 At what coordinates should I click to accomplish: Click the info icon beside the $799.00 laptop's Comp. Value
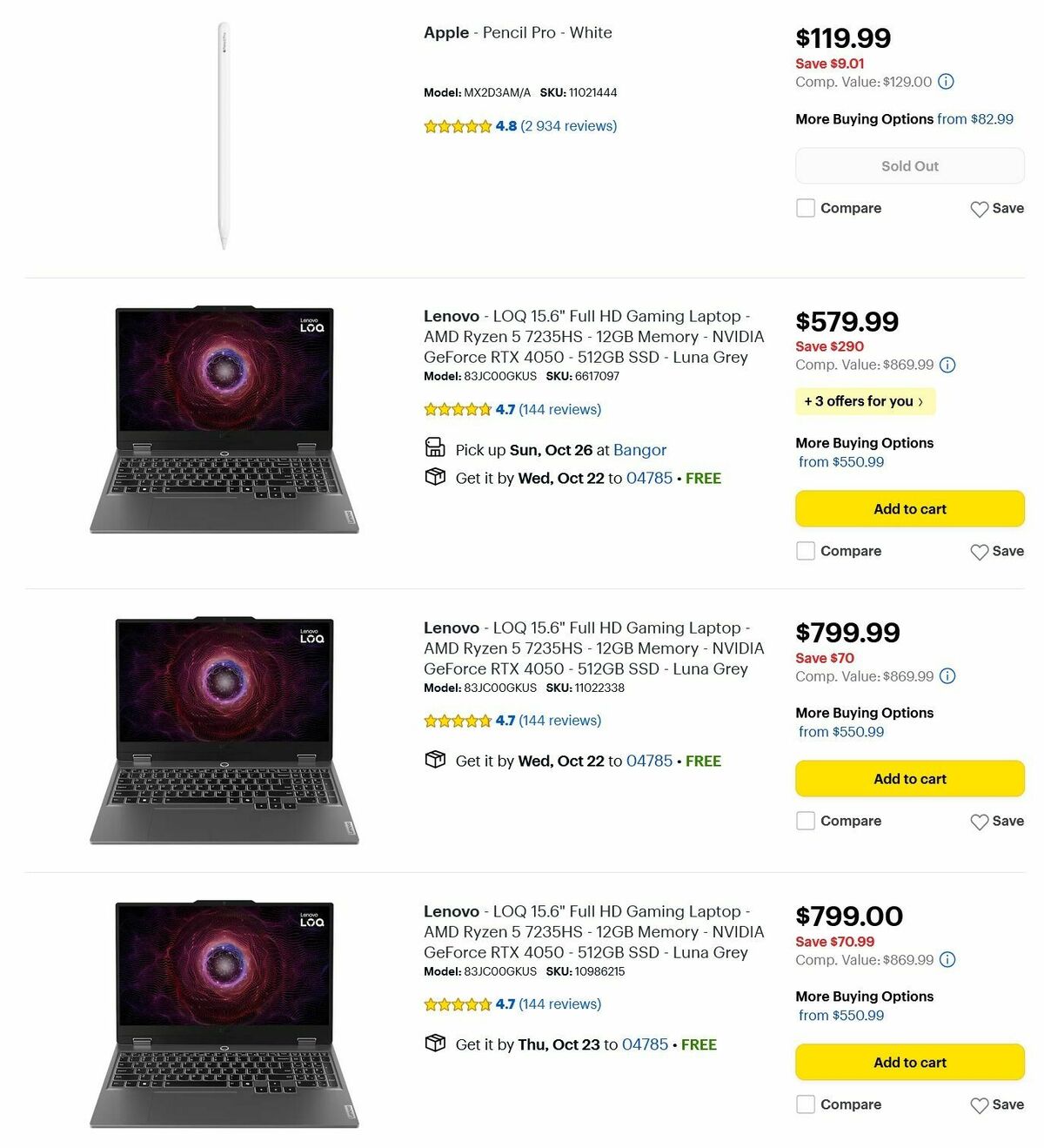947,960
